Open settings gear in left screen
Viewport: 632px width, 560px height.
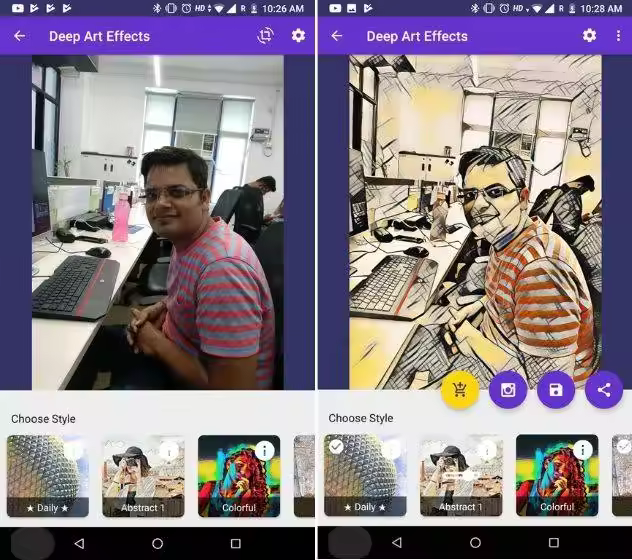pos(298,36)
